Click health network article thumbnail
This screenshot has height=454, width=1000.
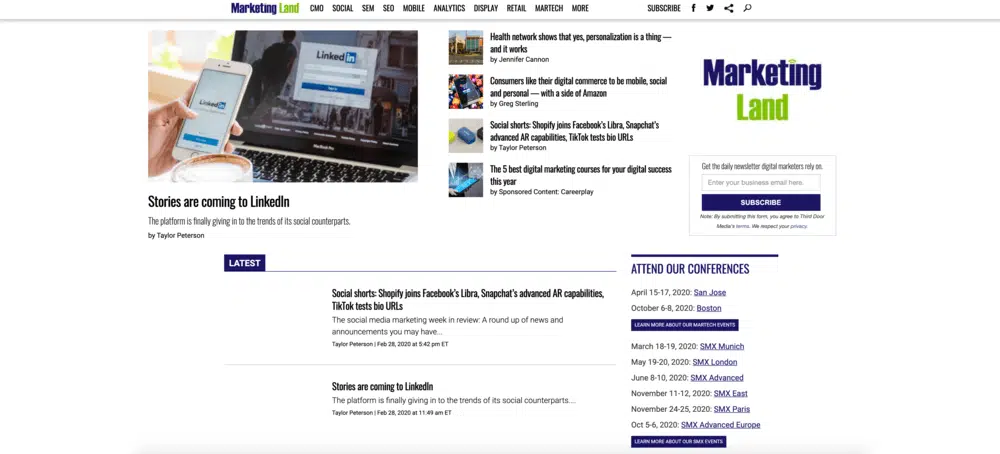pyautogui.click(x=465, y=47)
